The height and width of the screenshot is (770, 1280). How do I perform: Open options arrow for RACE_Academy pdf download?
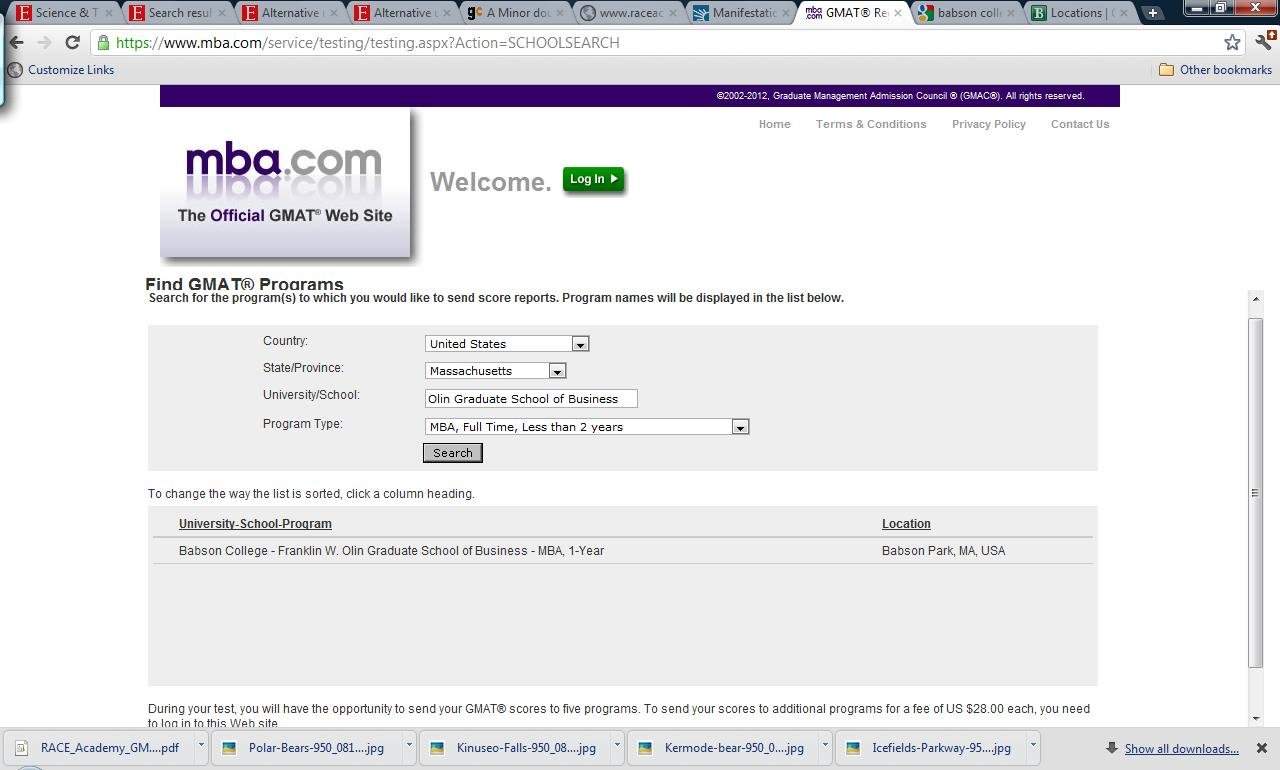(201, 747)
